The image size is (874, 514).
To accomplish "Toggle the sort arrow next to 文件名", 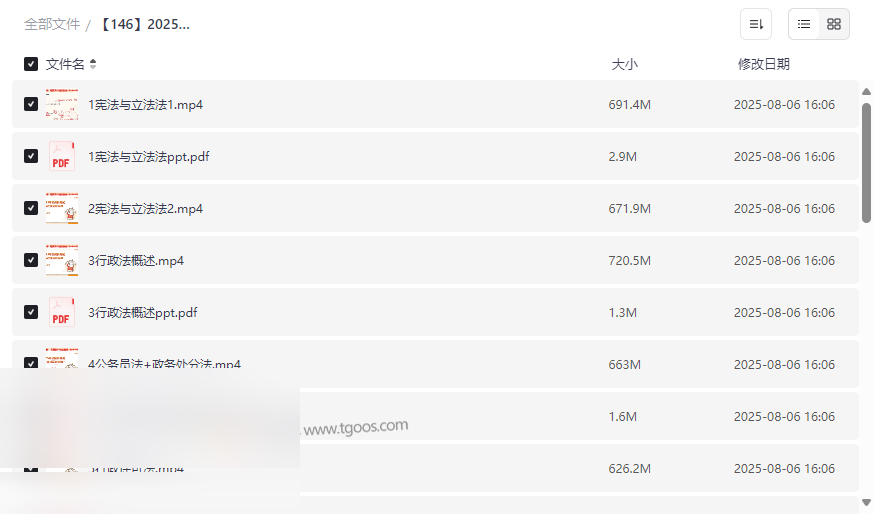I will (x=93, y=64).
